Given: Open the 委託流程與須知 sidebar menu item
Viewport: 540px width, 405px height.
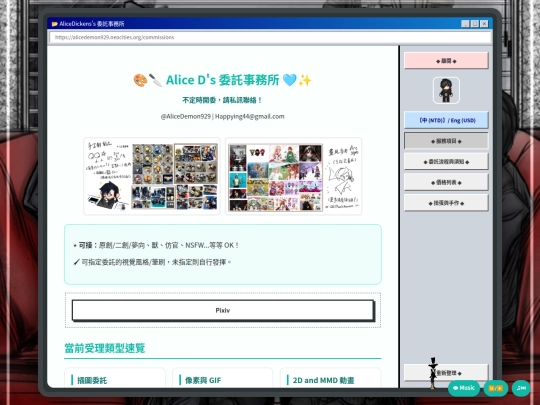Looking at the screenshot, I should click(446, 162).
